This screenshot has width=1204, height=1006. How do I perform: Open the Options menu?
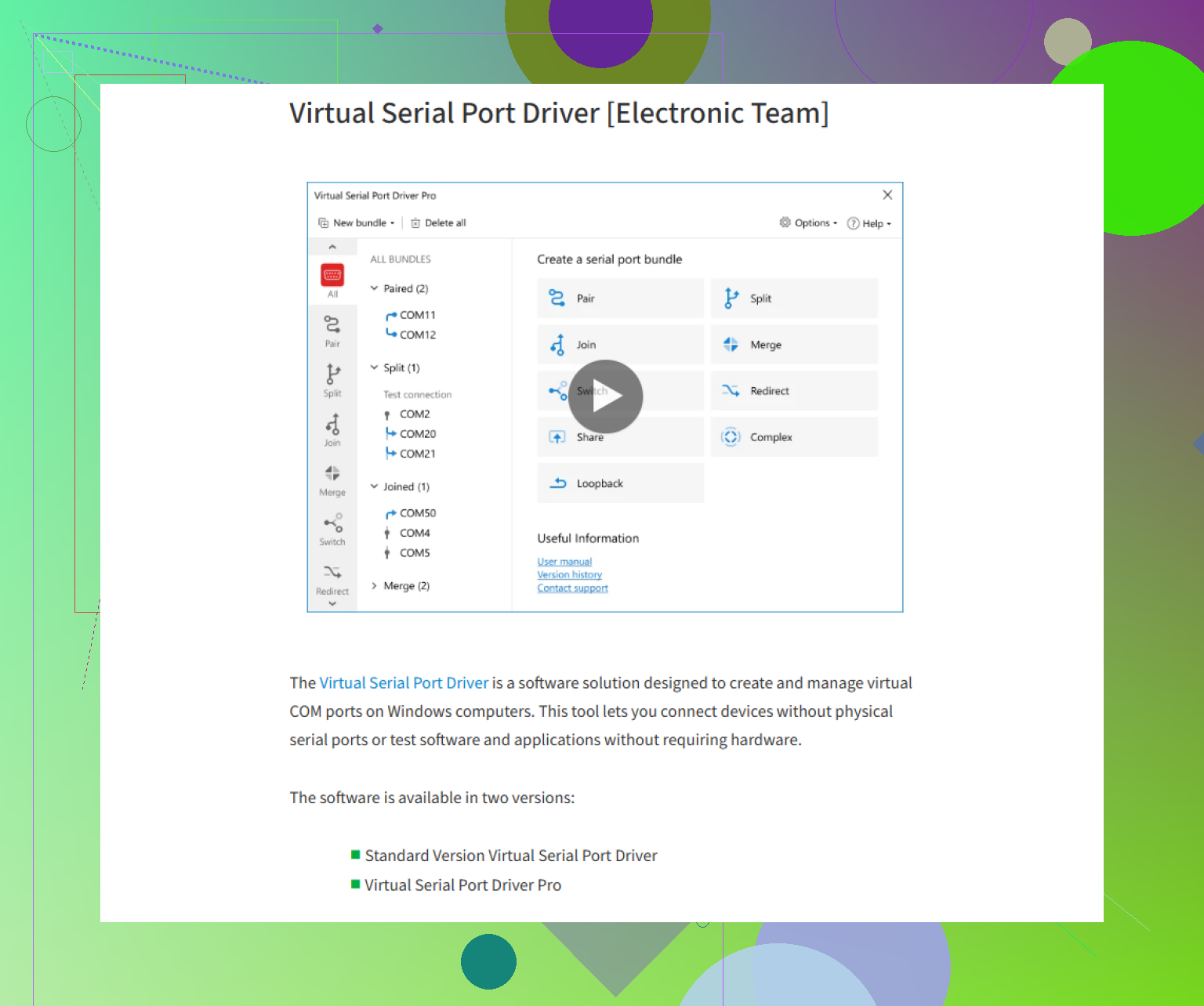click(x=808, y=223)
